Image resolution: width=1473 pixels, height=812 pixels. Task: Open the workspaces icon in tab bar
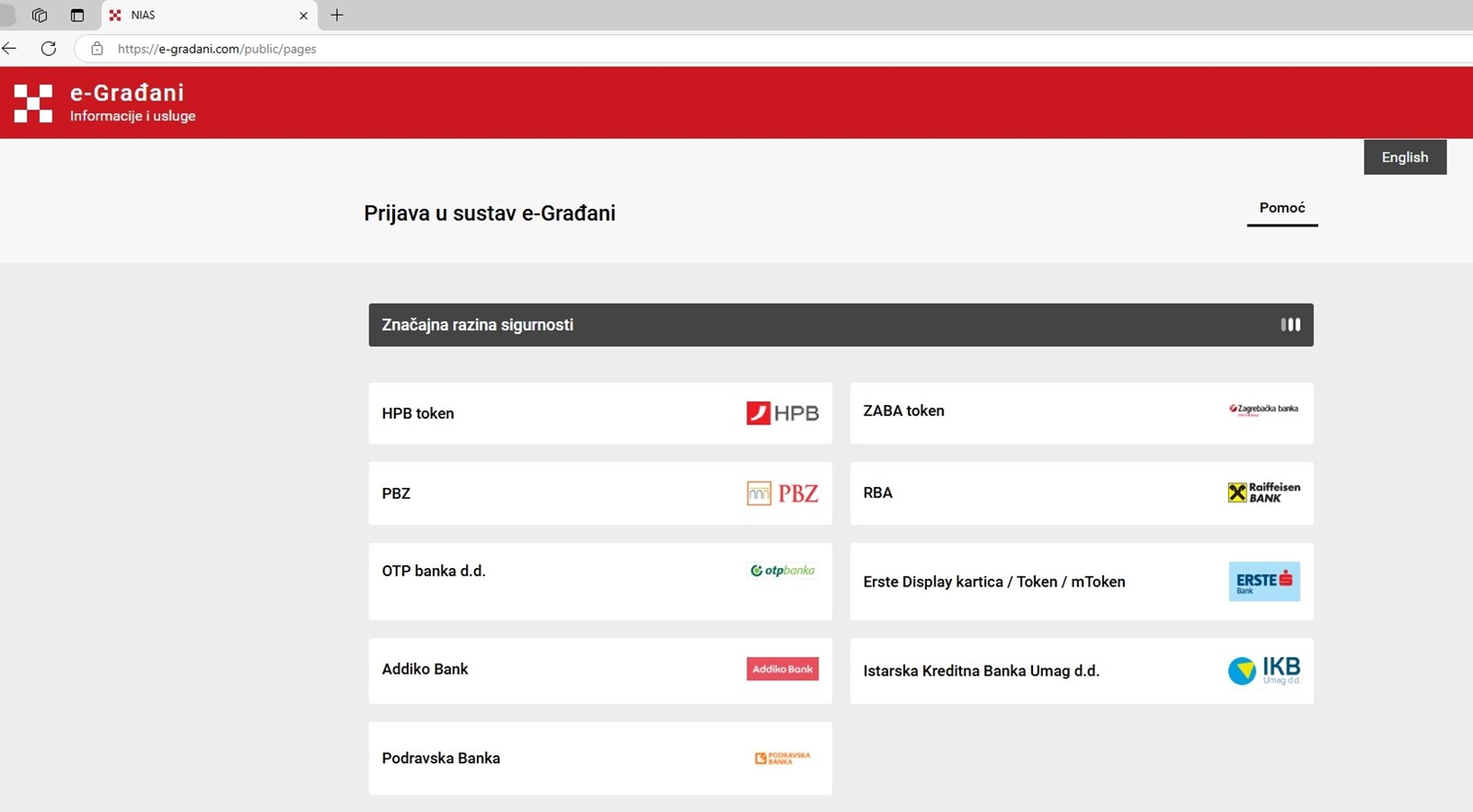tap(40, 15)
